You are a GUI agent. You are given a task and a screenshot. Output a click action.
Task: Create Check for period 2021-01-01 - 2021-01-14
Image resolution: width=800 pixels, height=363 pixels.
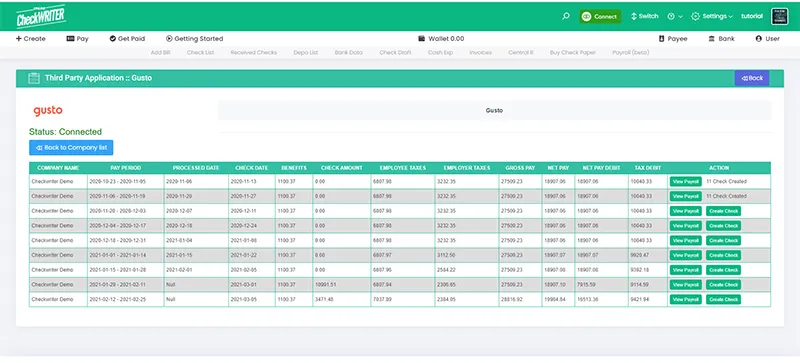(x=723, y=255)
